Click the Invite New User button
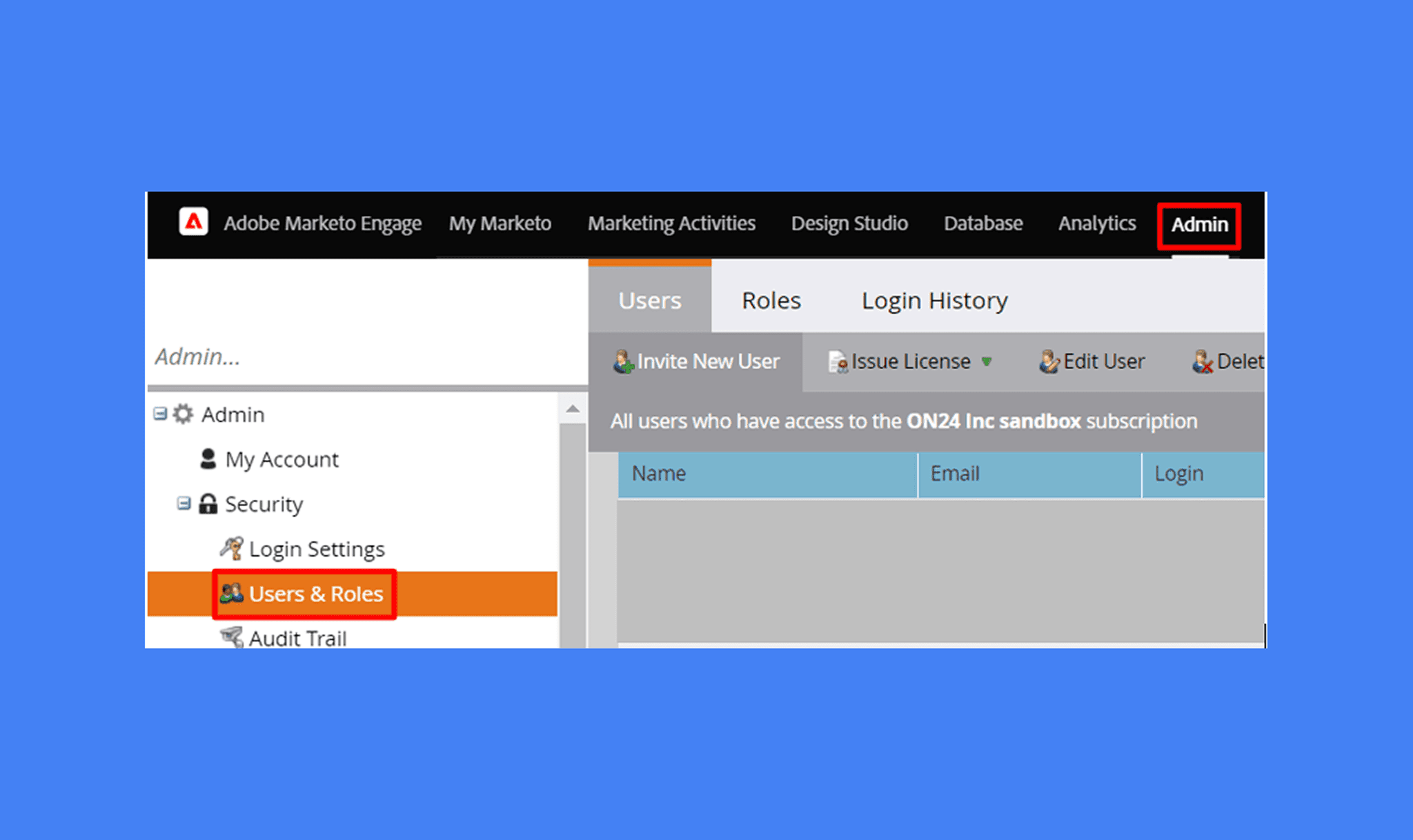1413x840 pixels. point(696,361)
